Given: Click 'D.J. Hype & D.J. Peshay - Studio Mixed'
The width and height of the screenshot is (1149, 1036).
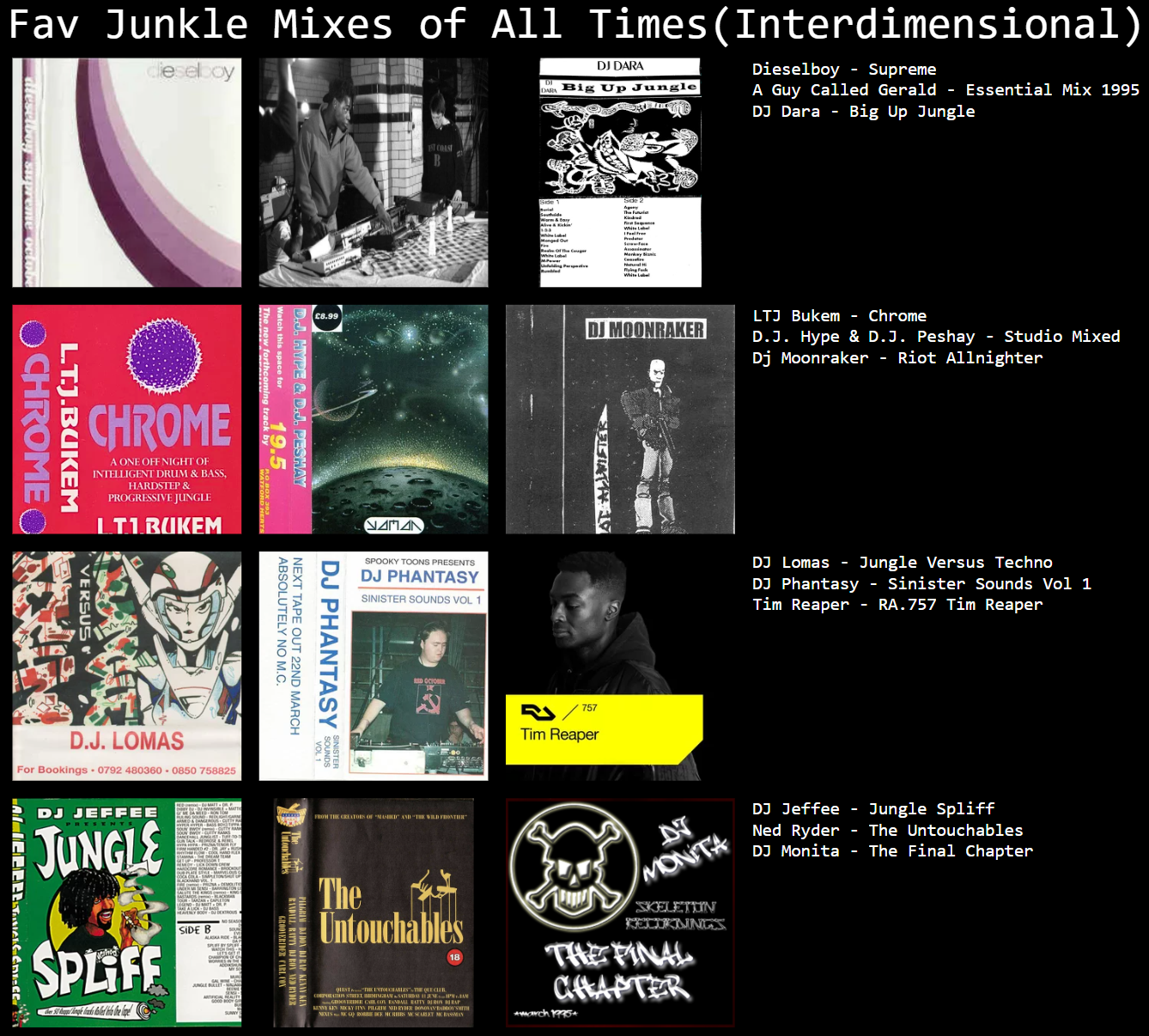Looking at the screenshot, I should pyautogui.click(x=936, y=336).
